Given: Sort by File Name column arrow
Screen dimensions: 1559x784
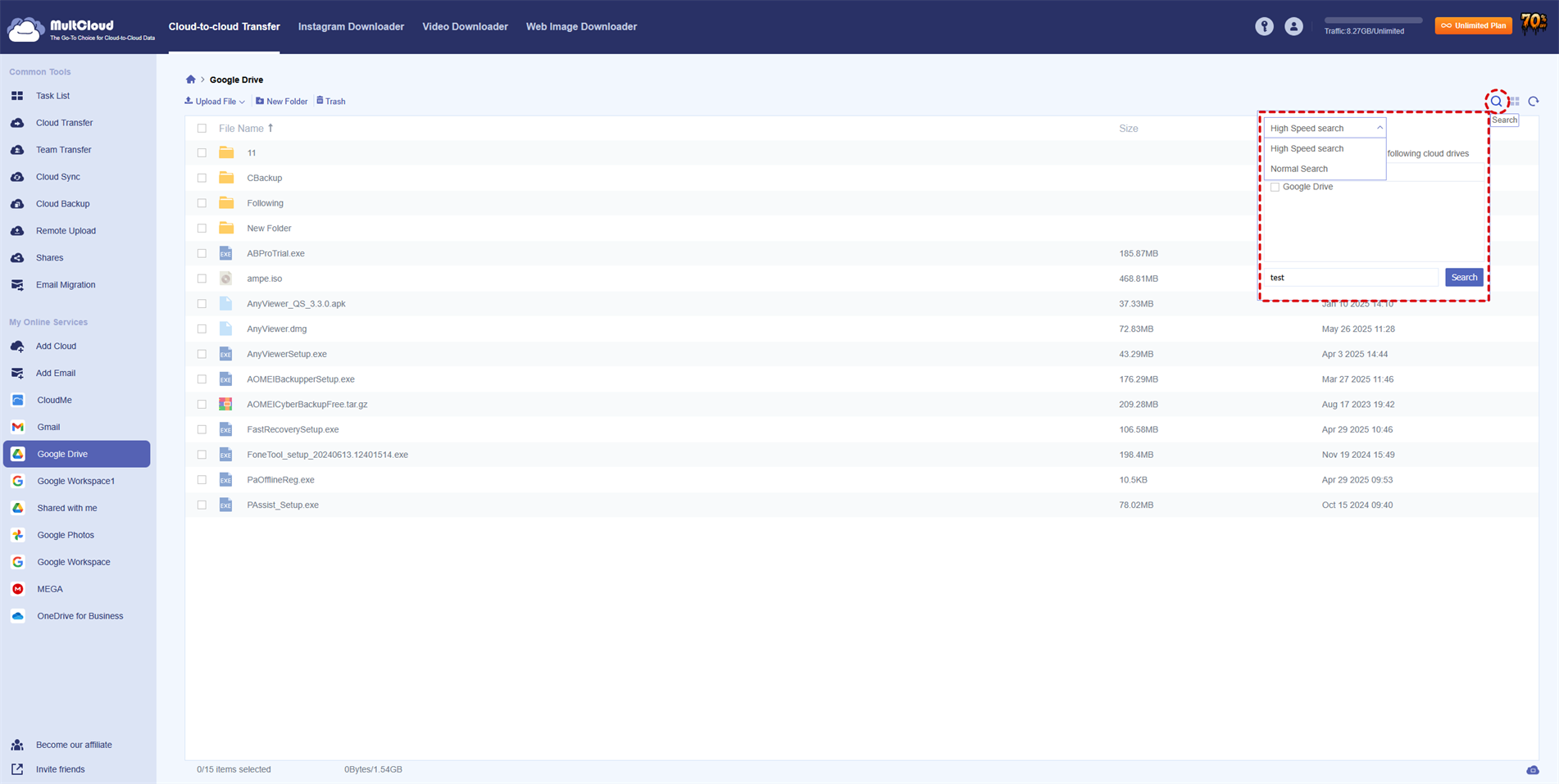Looking at the screenshot, I should [x=270, y=128].
